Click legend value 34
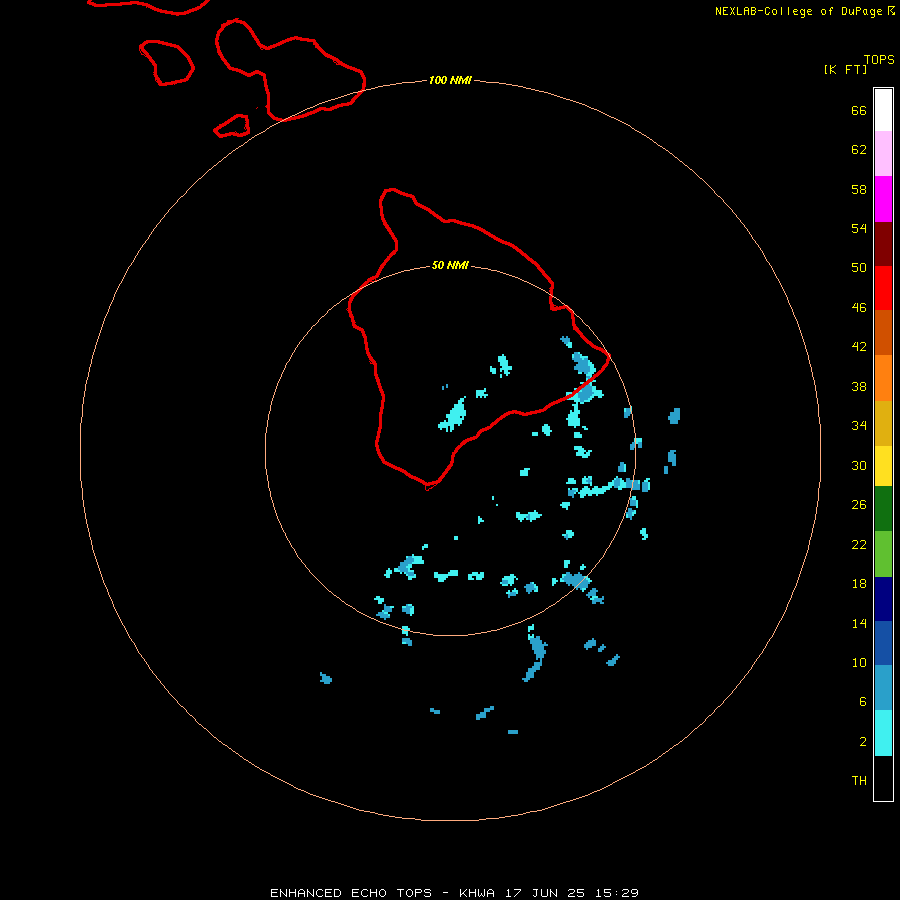This screenshot has width=900, height=900. (859, 425)
